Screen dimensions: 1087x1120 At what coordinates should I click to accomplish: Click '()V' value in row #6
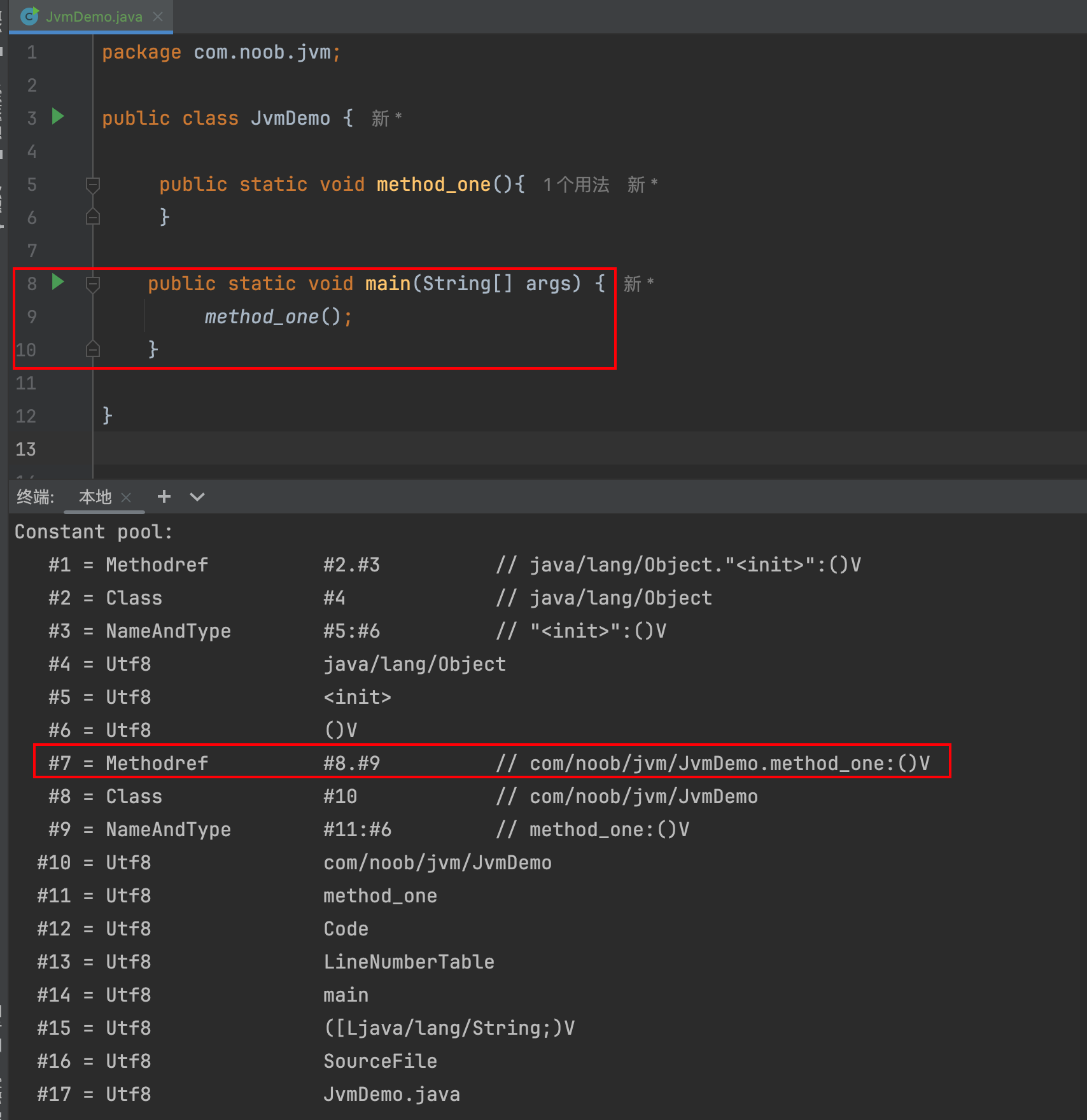tap(340, 731)
